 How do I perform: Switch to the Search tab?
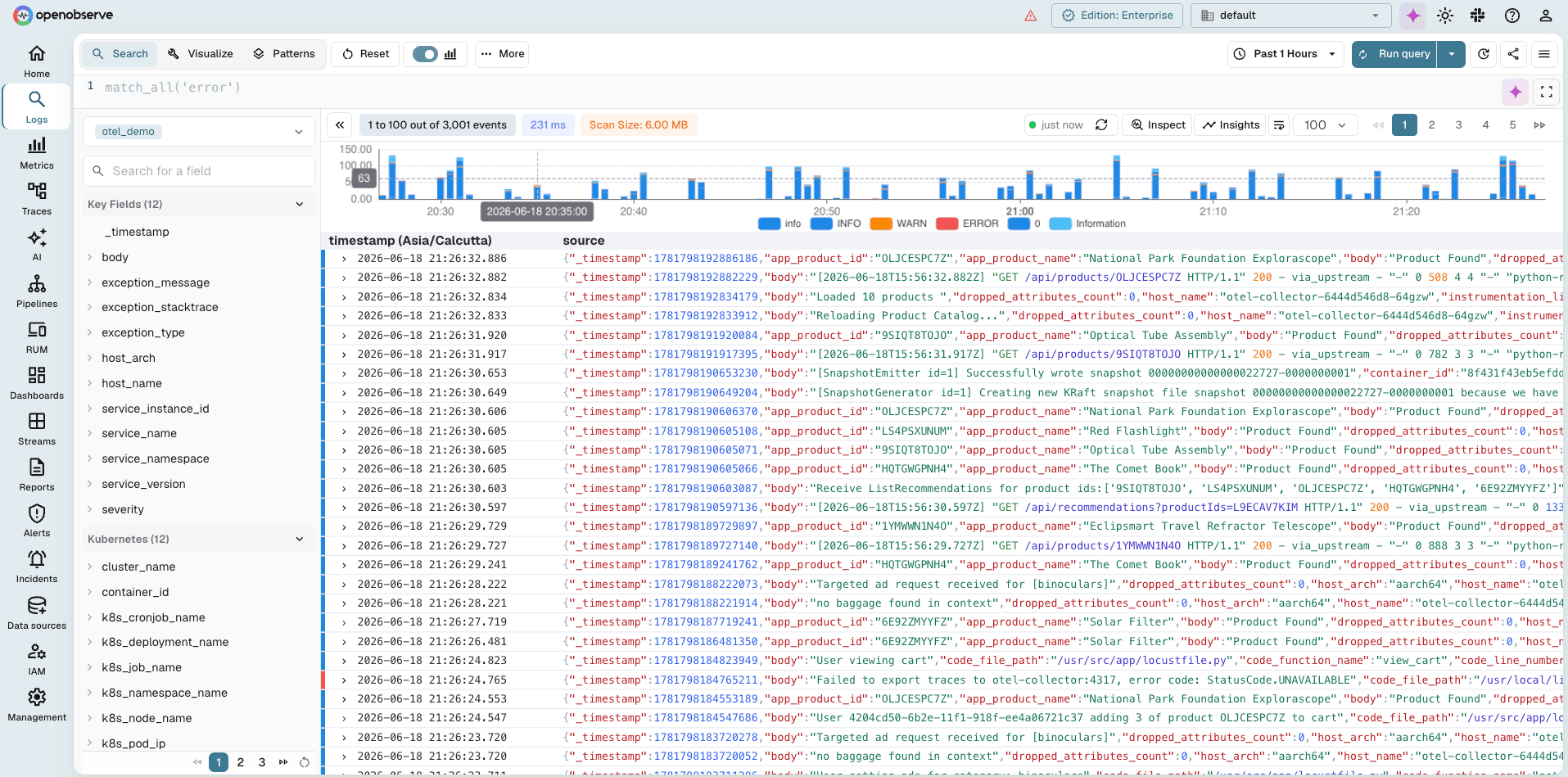click(120, 54)
